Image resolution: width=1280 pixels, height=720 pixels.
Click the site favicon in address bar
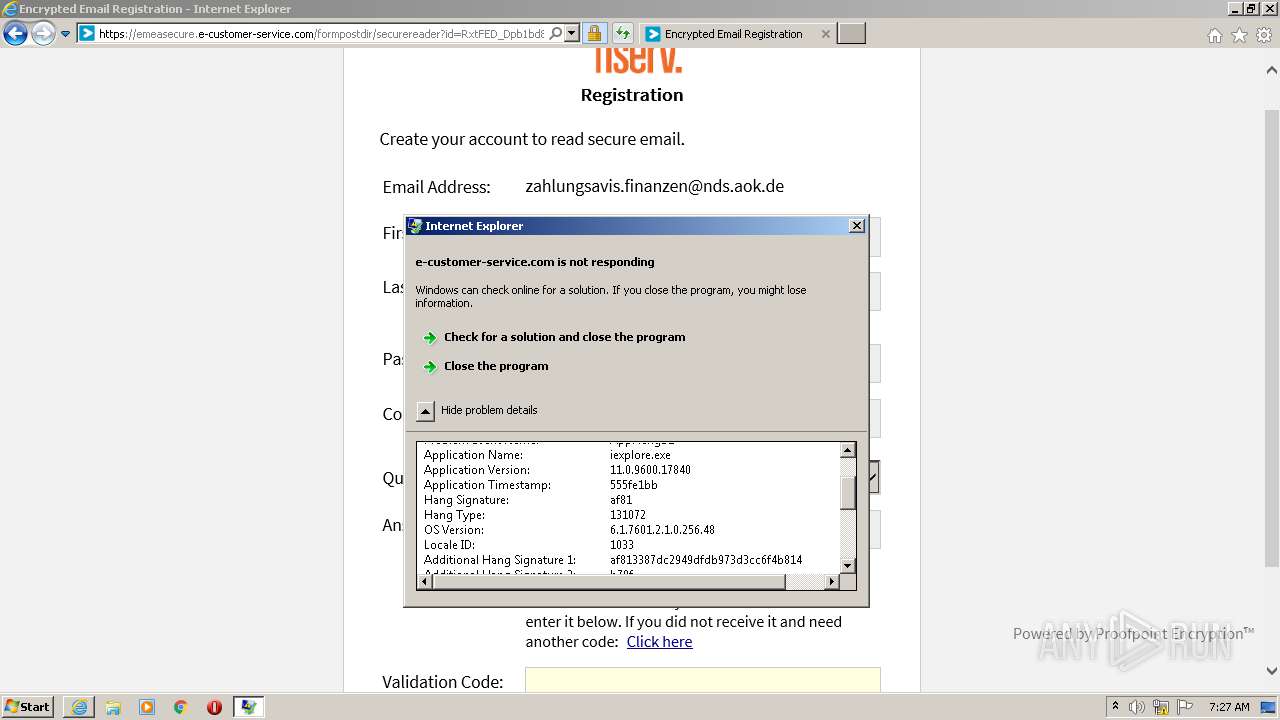[x=87, y=33]
